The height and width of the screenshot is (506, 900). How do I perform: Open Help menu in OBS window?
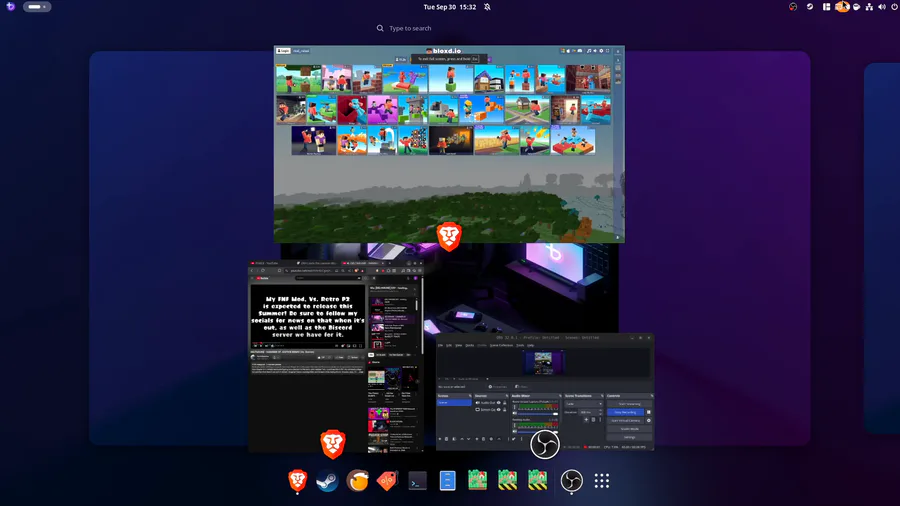530,345
